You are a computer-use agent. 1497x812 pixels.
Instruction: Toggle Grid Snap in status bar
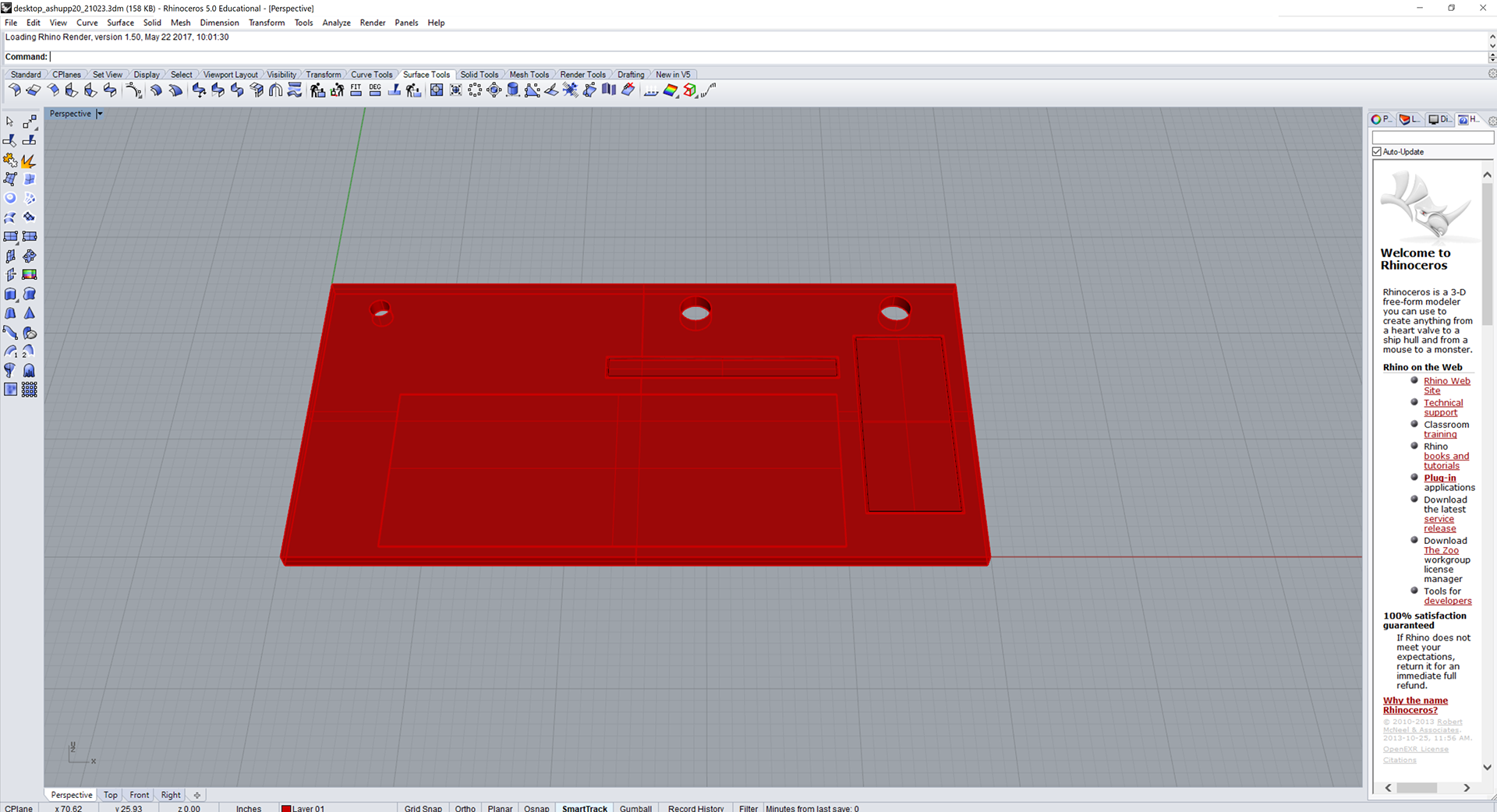[x=423, y=808]
